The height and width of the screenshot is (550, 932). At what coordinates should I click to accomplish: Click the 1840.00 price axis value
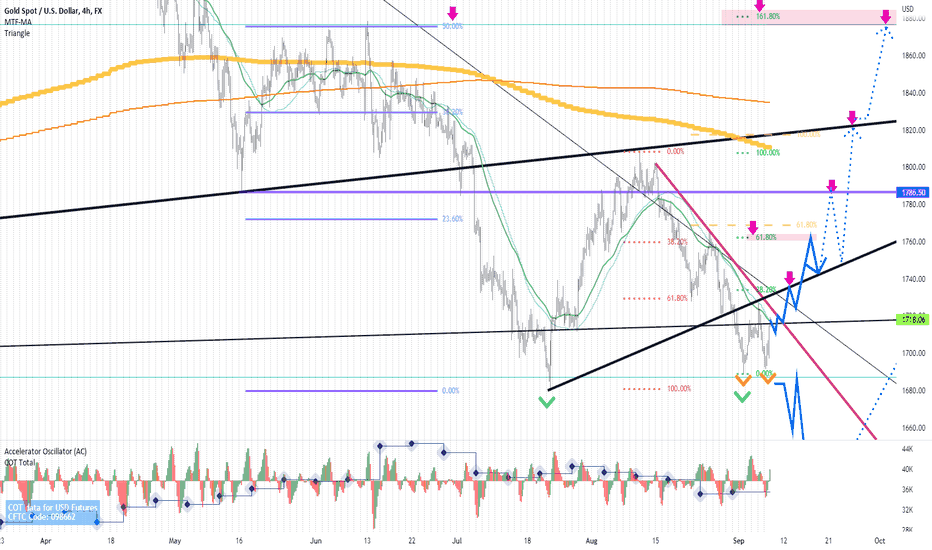pyautogui.click(x=913, y=93)
